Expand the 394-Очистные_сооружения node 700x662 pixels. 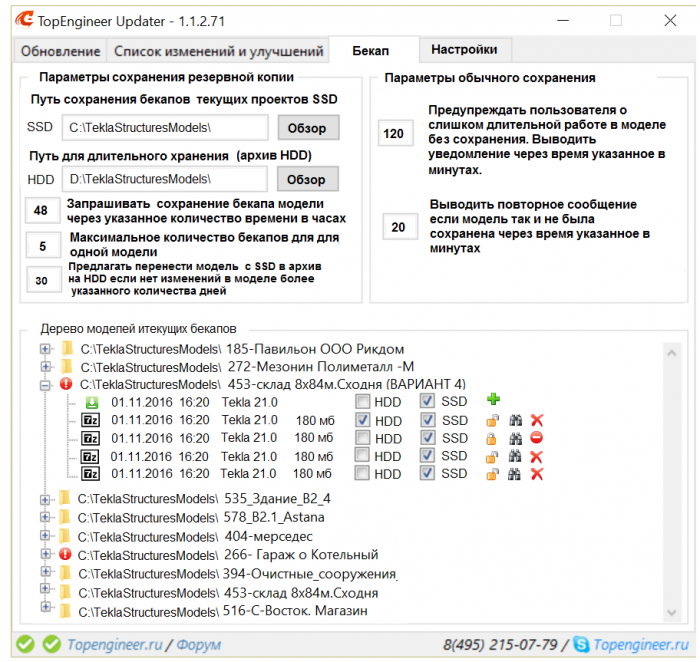point(45,571)
